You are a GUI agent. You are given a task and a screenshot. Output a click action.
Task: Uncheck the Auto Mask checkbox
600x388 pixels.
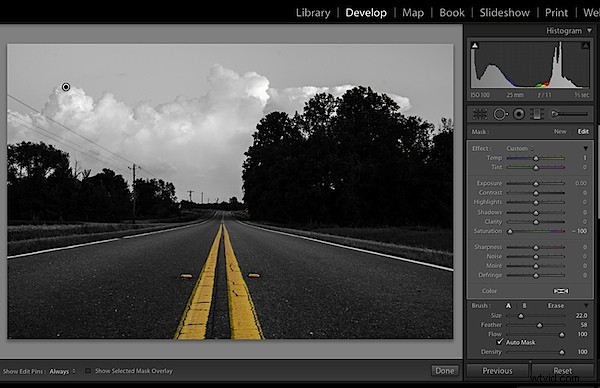(499, 342)
